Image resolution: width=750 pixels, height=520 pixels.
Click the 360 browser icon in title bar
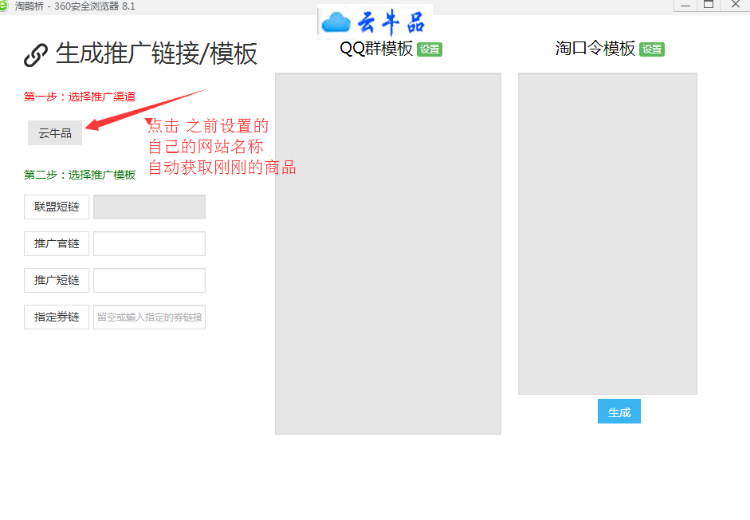click(4, 6)
